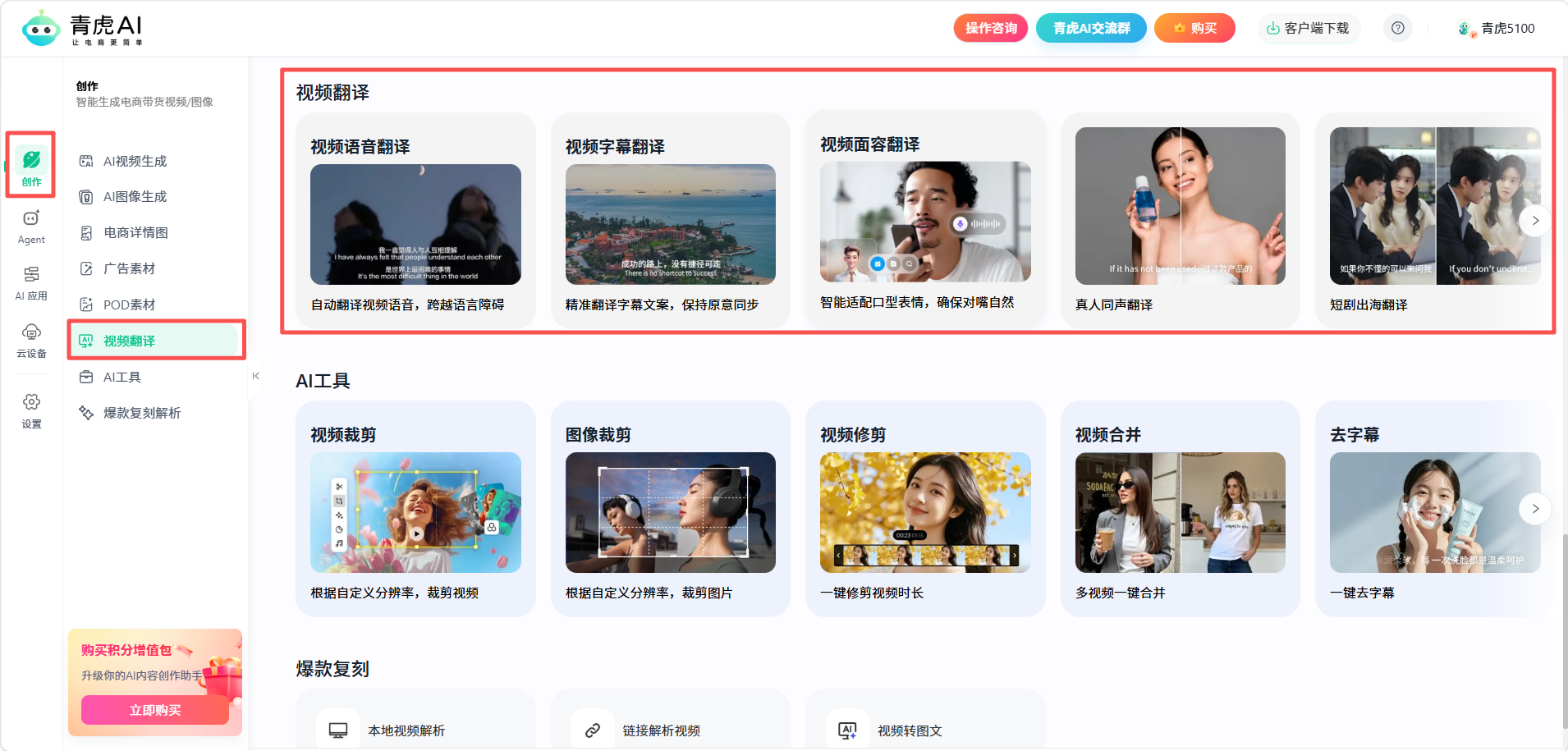Click 智能适配口型表情，确保对嘴自然 description
The image size is (1568, 751).
917,302
